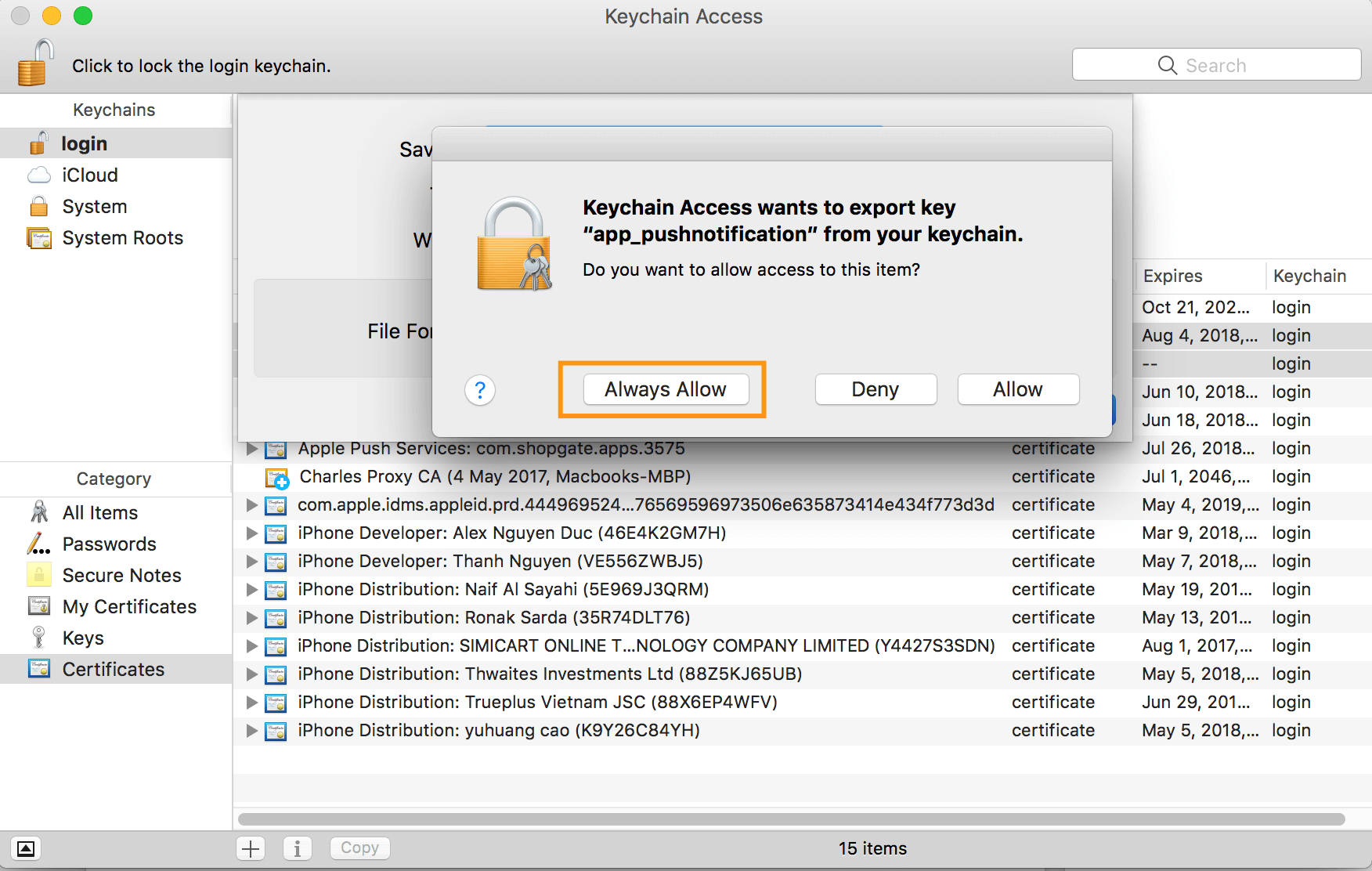Click certificate icon for Charles Proxy CA

[277, 478]
